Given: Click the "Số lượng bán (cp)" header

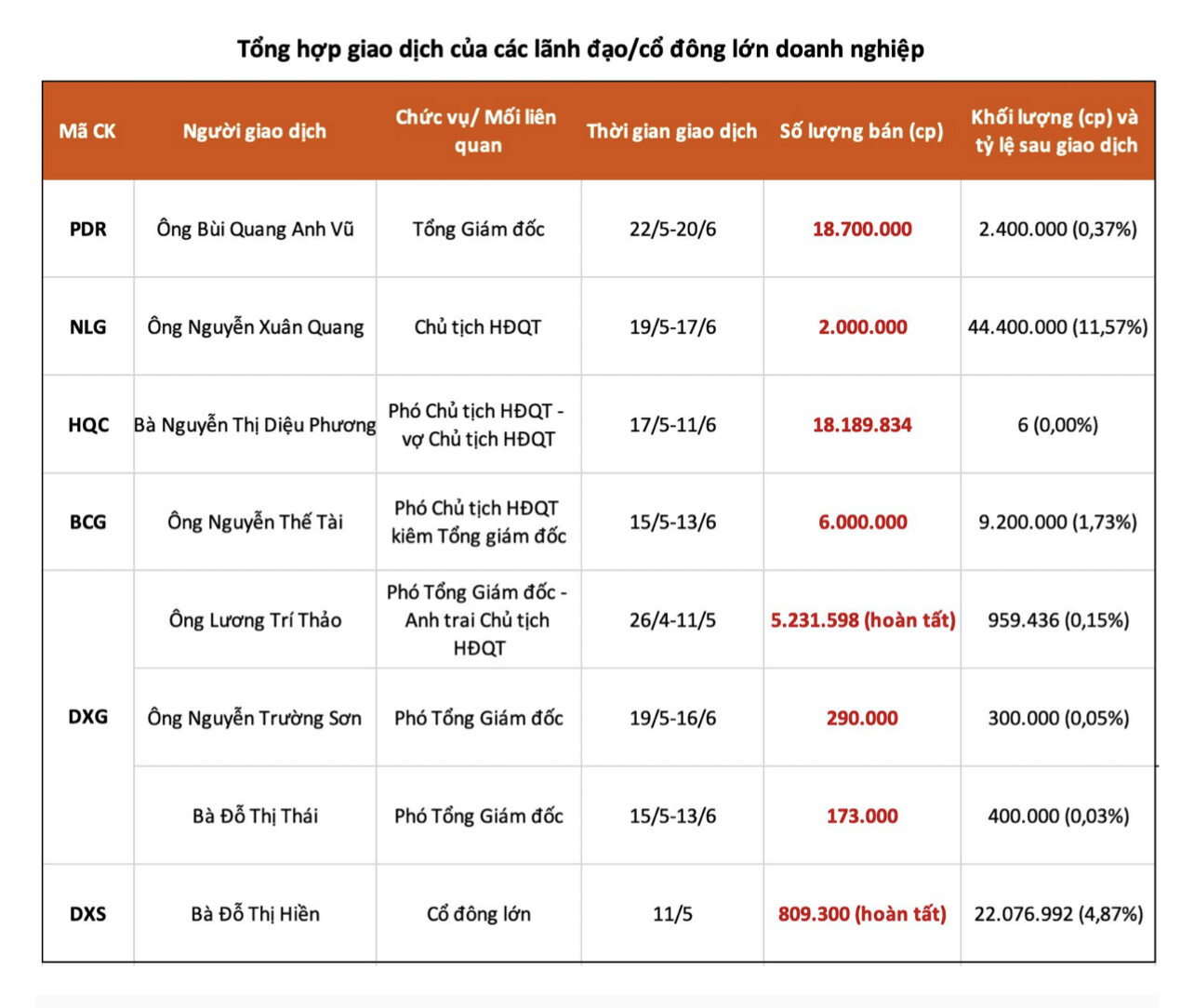Looking at the screenshot, I should pos(861,131).
